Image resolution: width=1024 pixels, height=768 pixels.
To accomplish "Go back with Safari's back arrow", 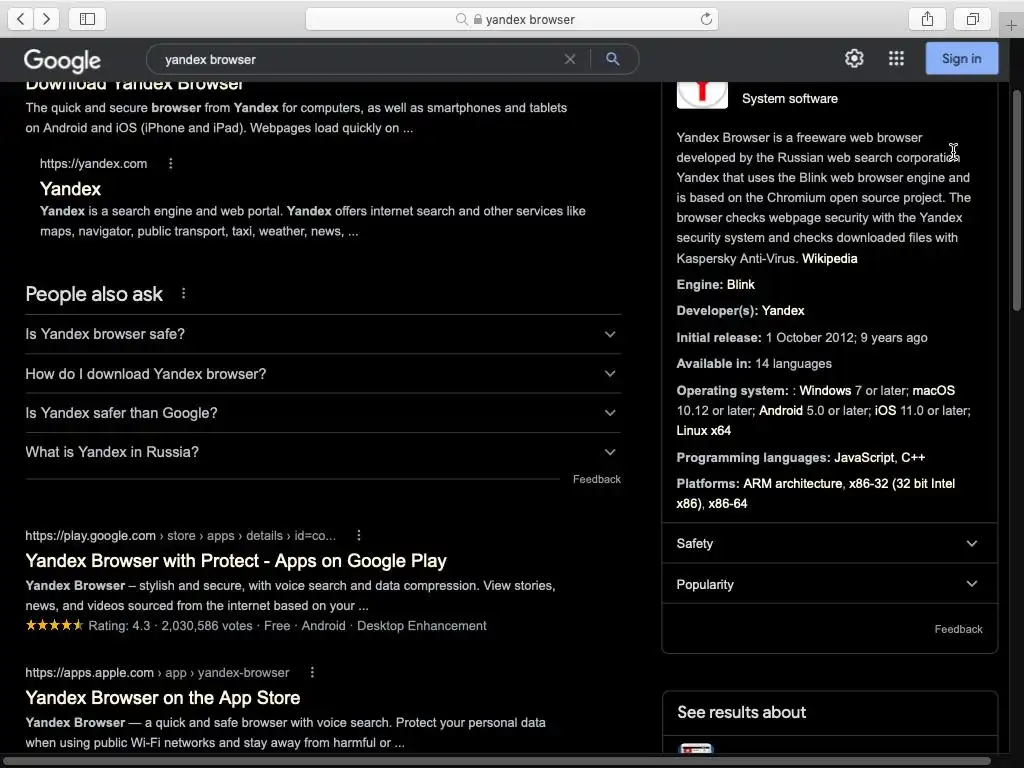I will [x=21, y=19].
